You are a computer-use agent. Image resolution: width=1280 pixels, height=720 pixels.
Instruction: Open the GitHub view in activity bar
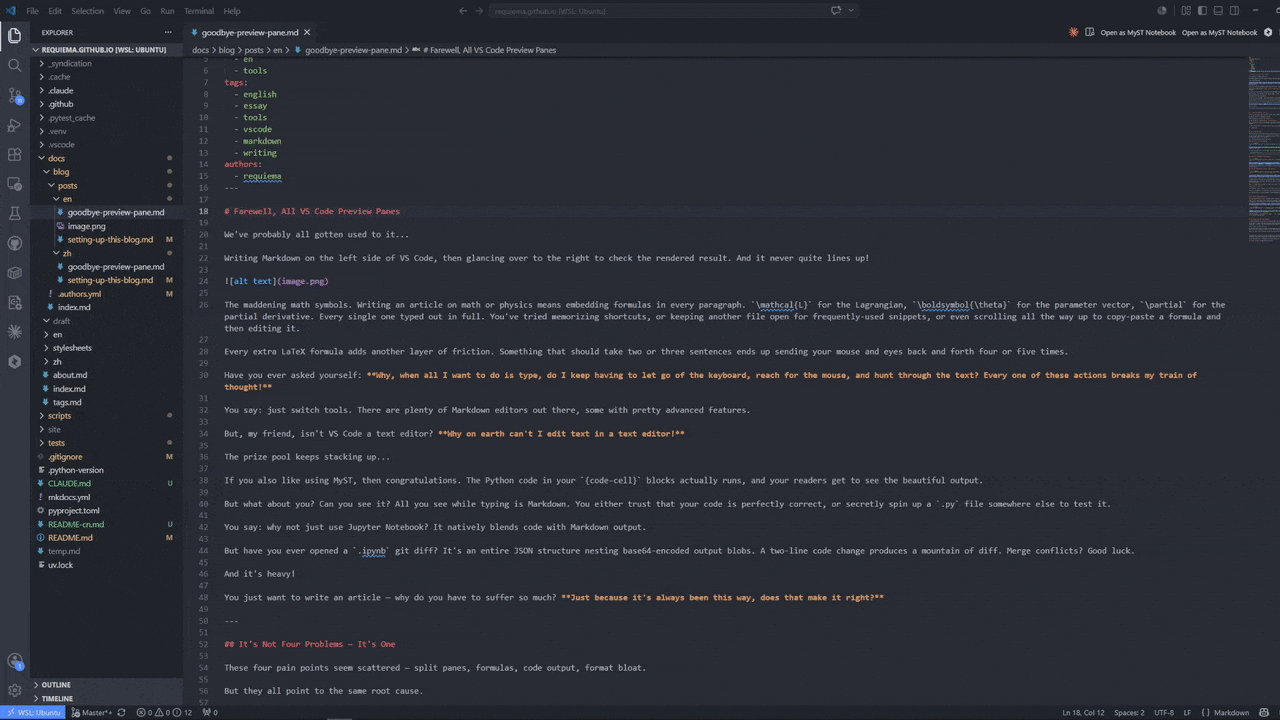[x=14, y=243]
